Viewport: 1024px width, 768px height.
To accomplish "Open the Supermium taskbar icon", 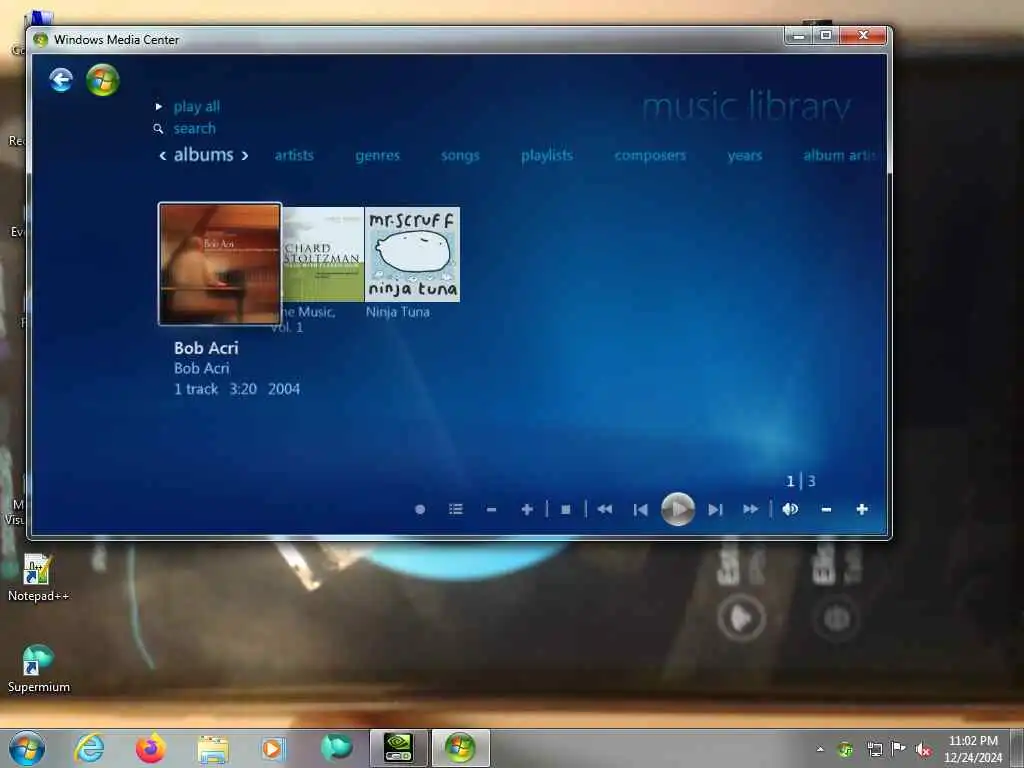I will [336, 748].
